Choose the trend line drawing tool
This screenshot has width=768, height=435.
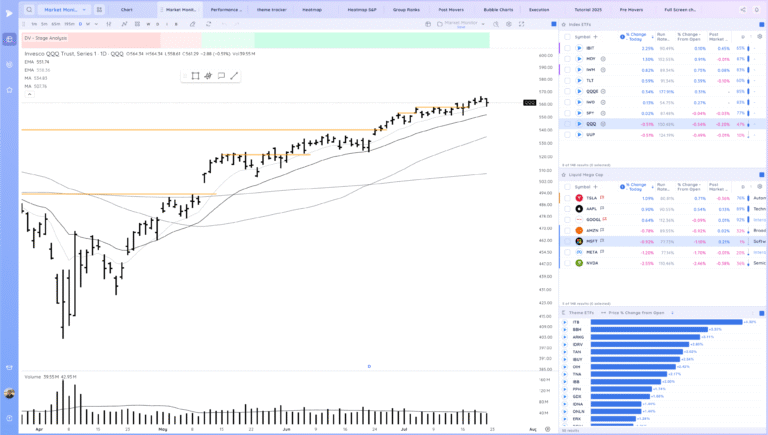(234, 76)
